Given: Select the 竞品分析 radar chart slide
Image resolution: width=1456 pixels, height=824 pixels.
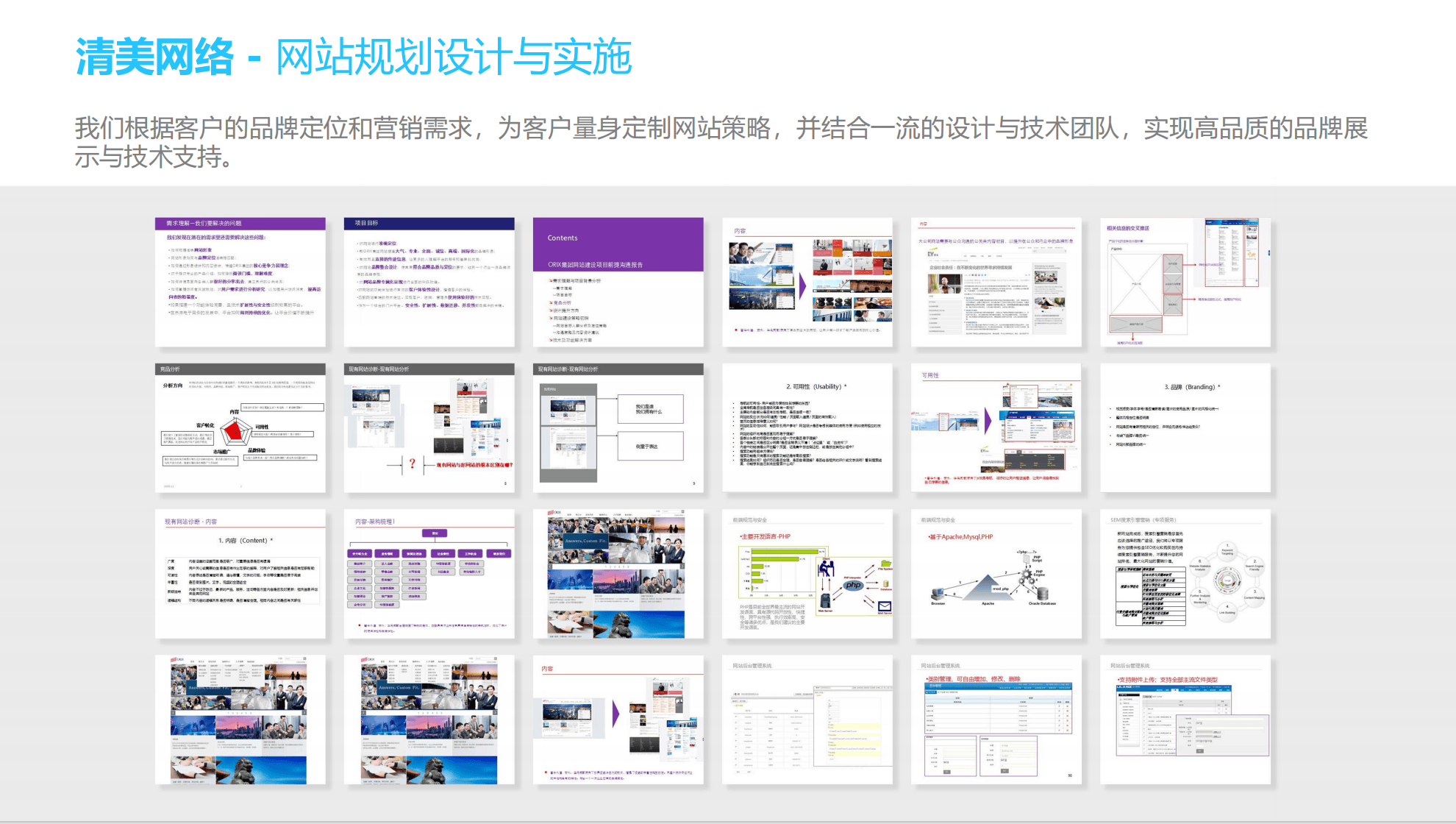Looking at the screenshot, I should click(239, 427).
